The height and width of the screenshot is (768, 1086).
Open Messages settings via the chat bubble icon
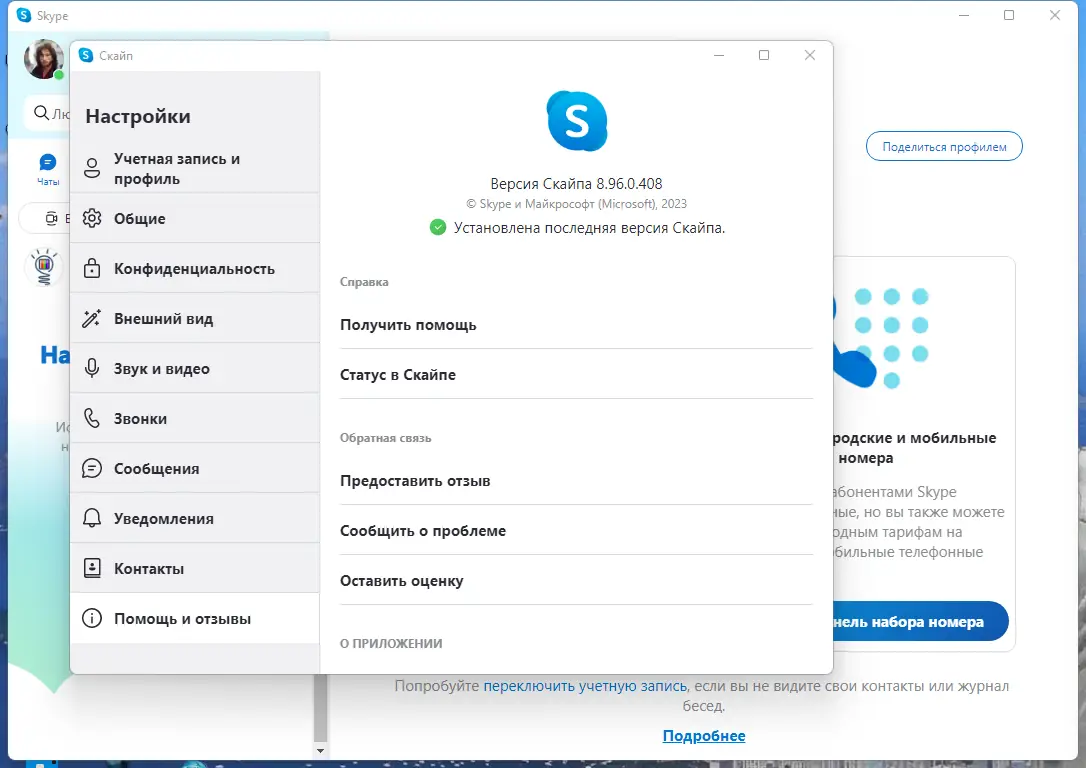pyautogui.click(x=92, y=468)
